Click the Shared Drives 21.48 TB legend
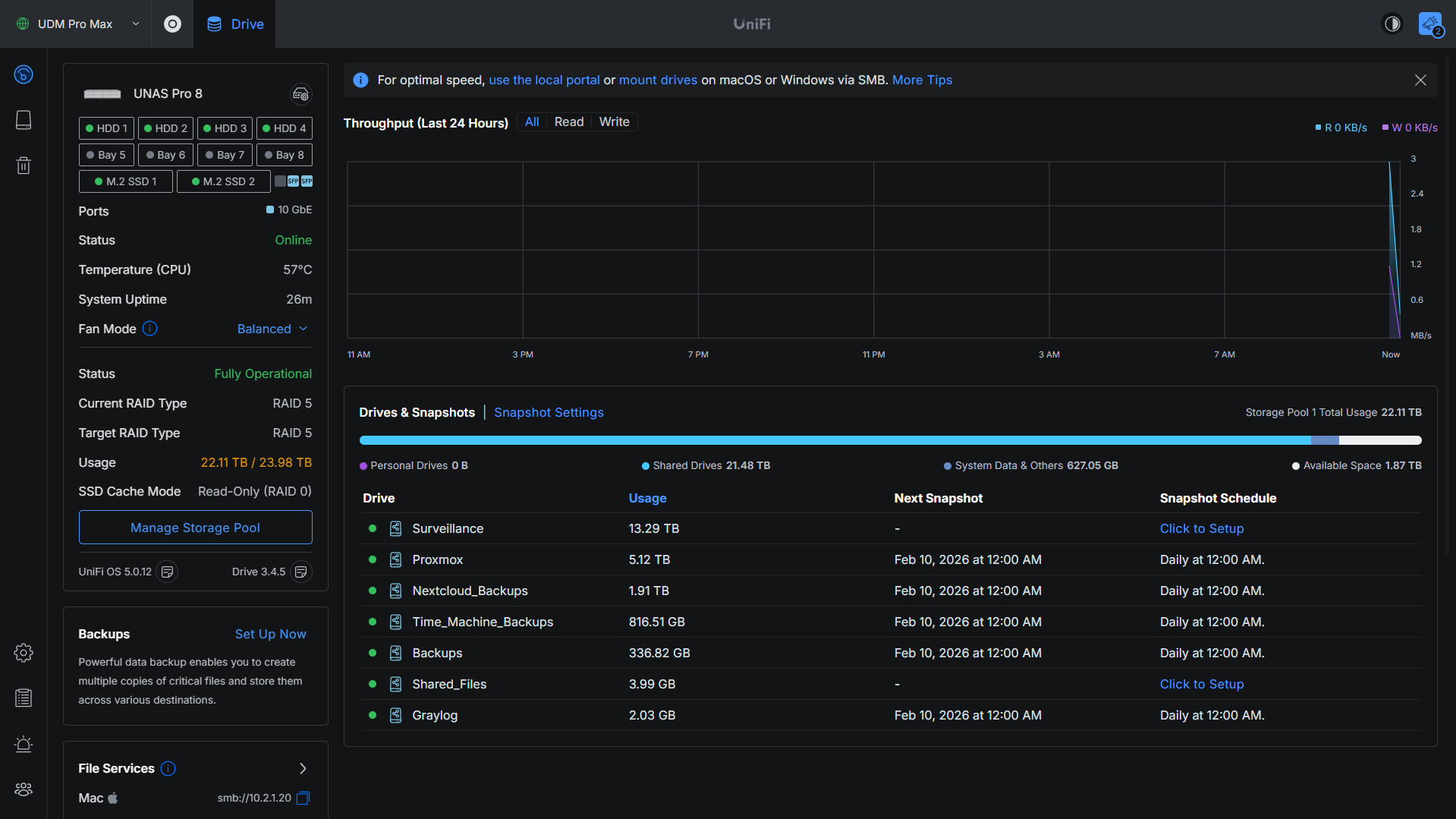This screenshot has width=1456, height=819. (706, 466)
